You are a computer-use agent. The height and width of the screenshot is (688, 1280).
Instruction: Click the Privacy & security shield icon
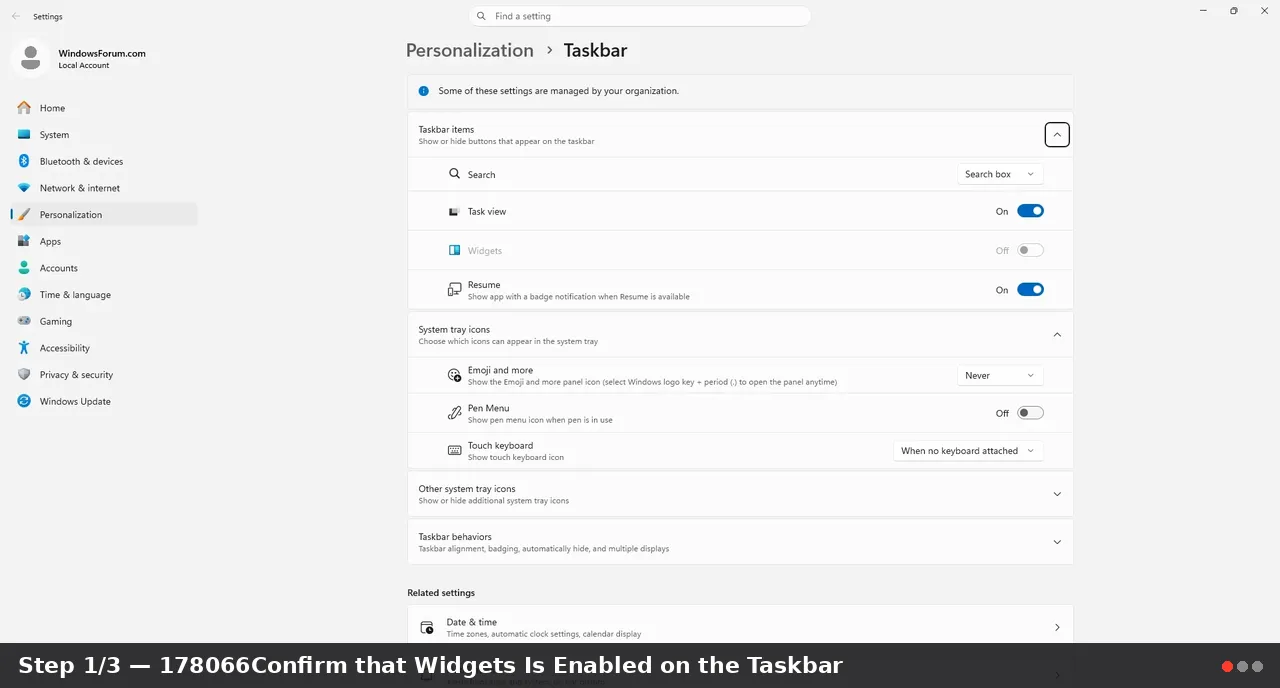24,374
